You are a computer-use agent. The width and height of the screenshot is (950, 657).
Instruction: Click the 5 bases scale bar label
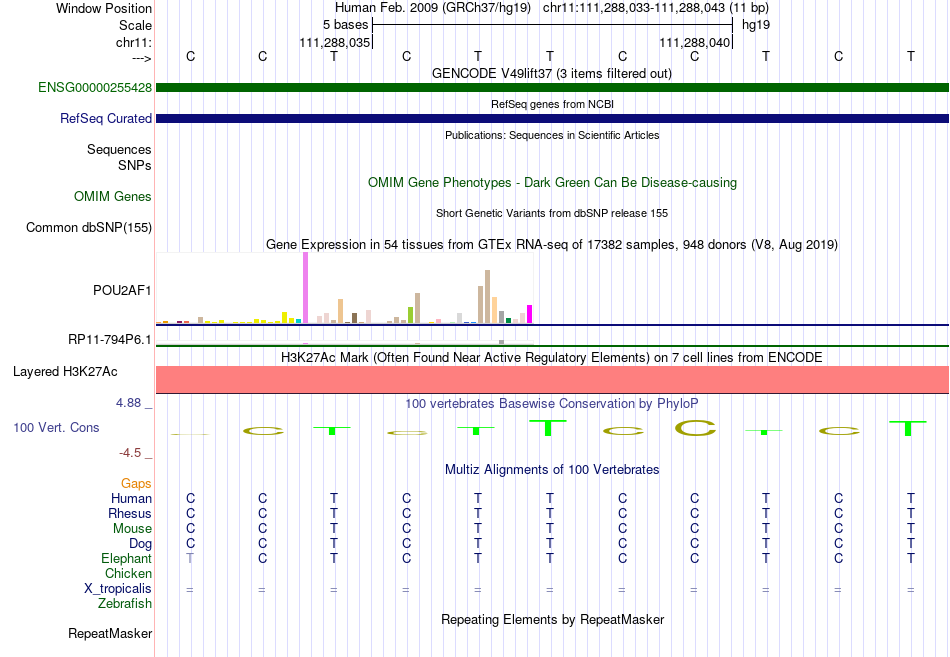point(345,25)
